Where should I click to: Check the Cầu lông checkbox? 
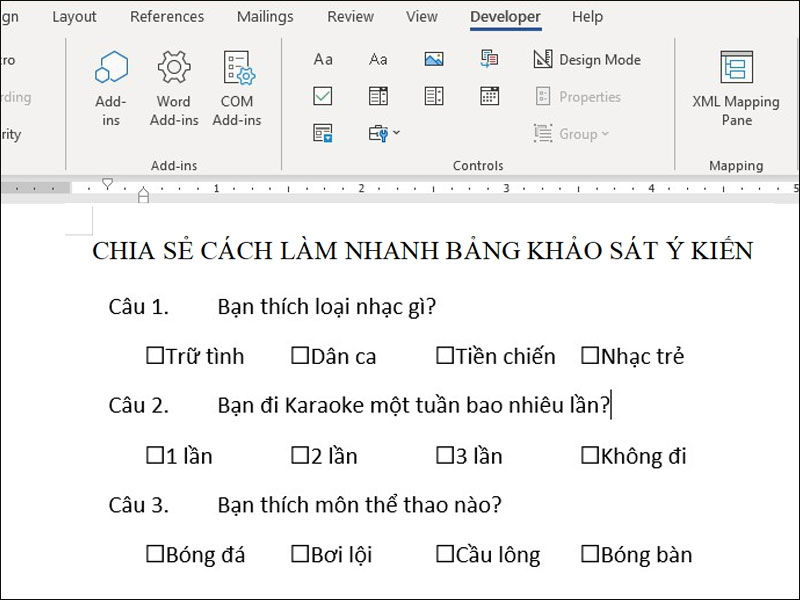coord(445,554)
